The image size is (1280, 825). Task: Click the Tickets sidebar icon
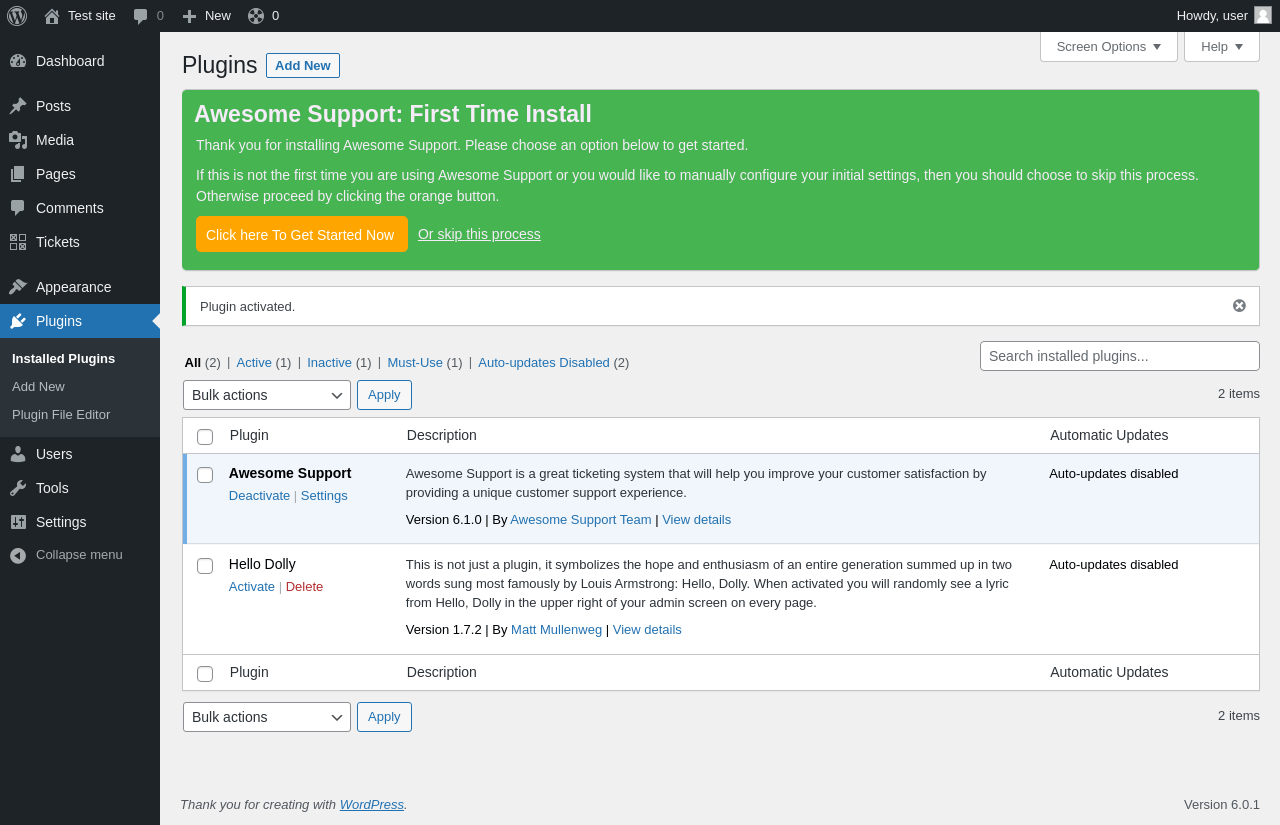click(x=18, y=242)
